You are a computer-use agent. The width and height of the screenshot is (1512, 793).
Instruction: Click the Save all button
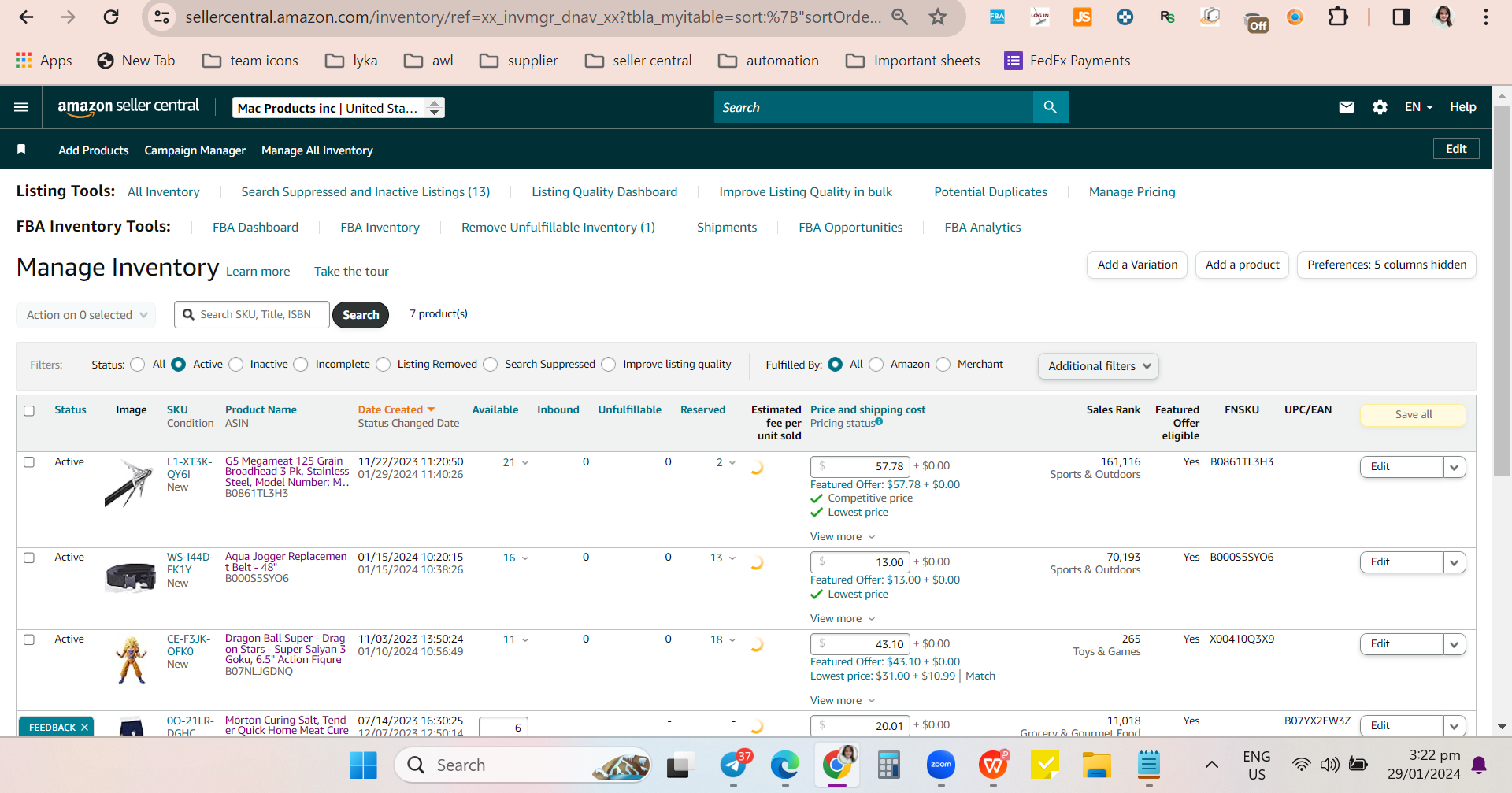click(x=1414, y=415)
